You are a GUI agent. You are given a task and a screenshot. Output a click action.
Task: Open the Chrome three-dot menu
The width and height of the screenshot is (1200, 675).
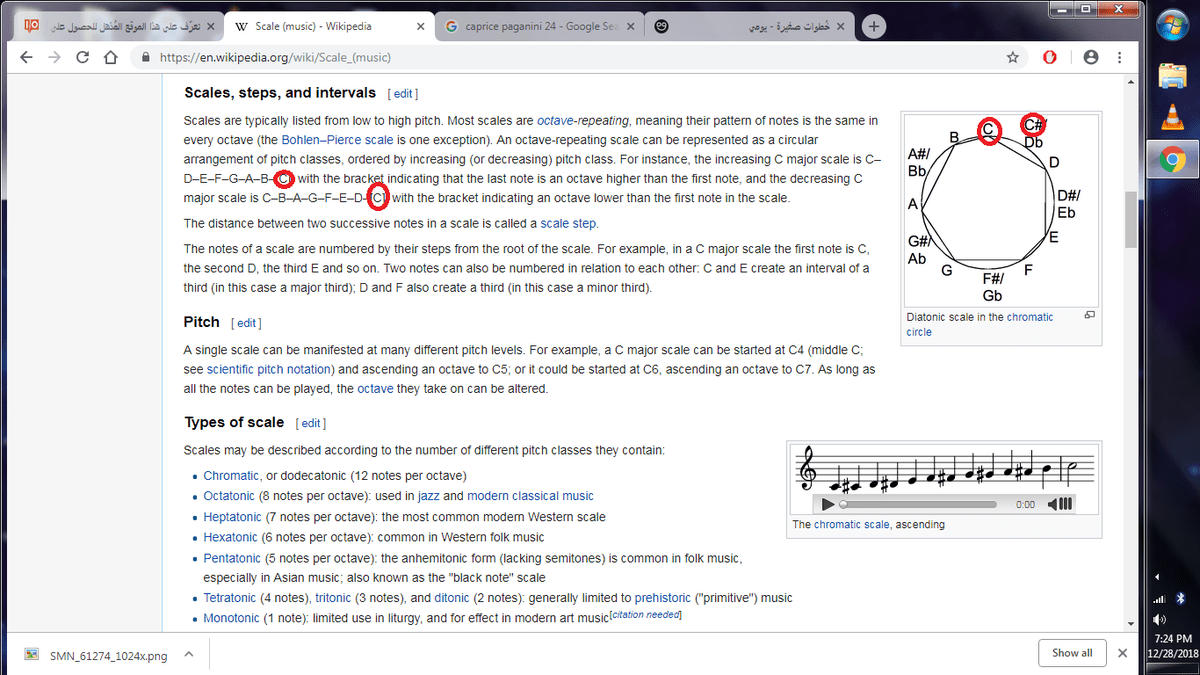1119,57
